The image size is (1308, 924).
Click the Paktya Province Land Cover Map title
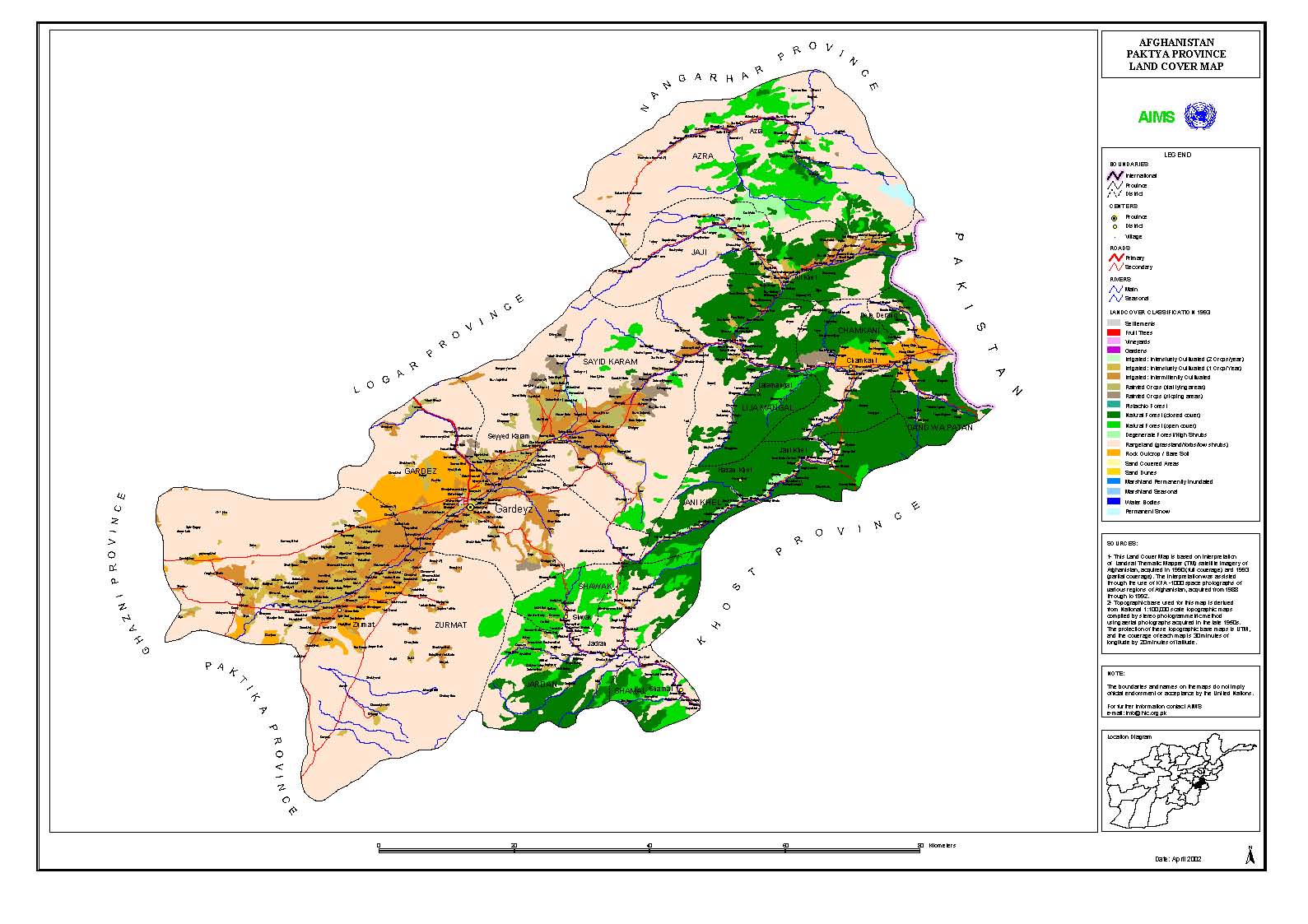pos(1180,54)
